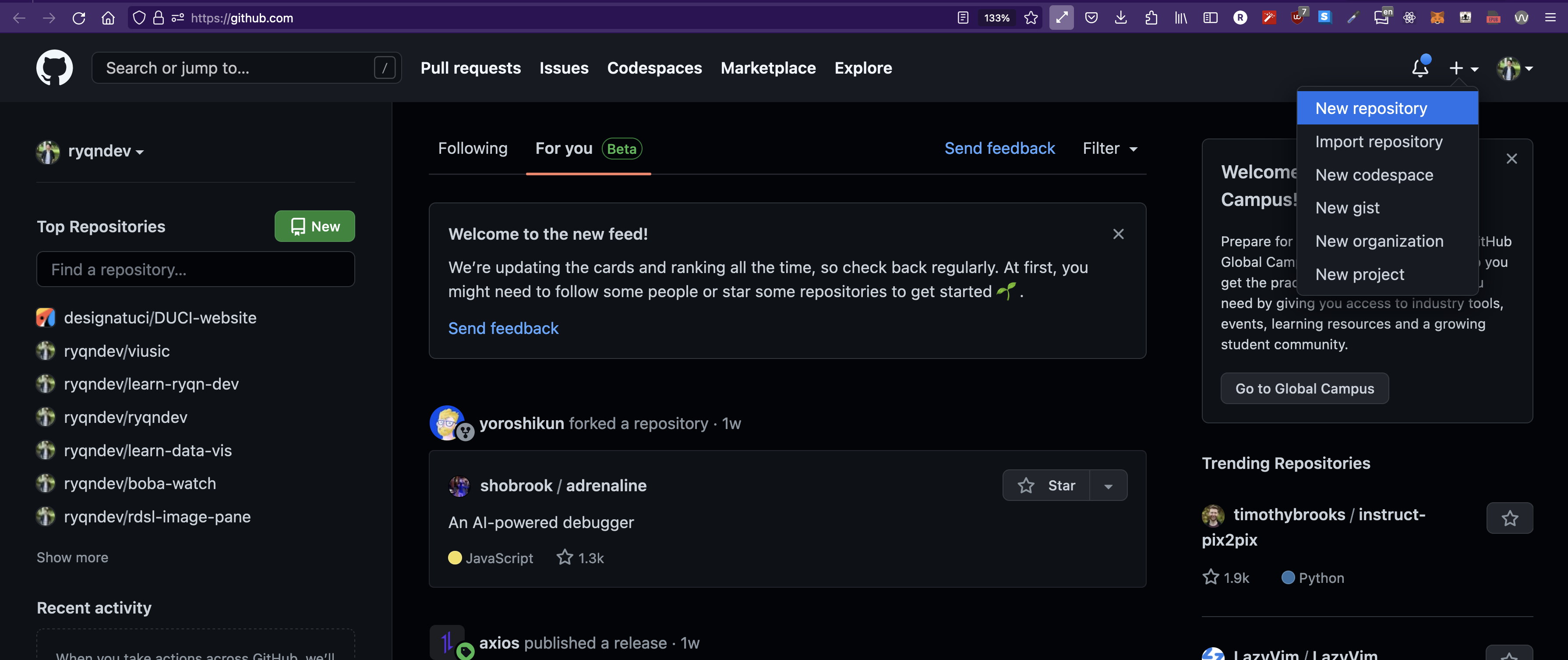The width and height of the screenshot is (1568, 660).
Task: Open the yoroshikun profile link
Action: [x=522, y=423]
